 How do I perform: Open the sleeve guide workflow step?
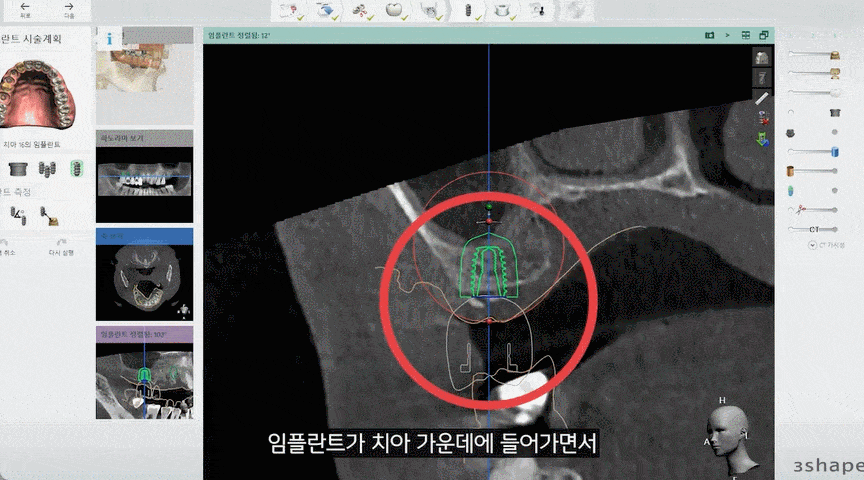click(x=503, y=11)
